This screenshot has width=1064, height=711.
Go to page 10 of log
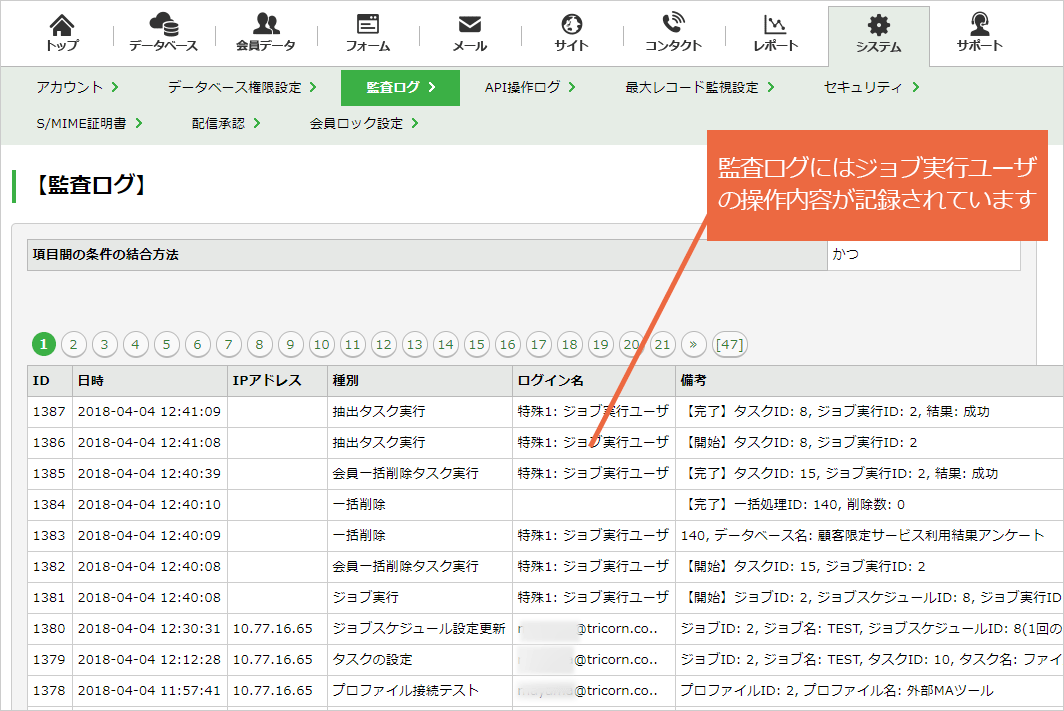click(x=322, y=345)
